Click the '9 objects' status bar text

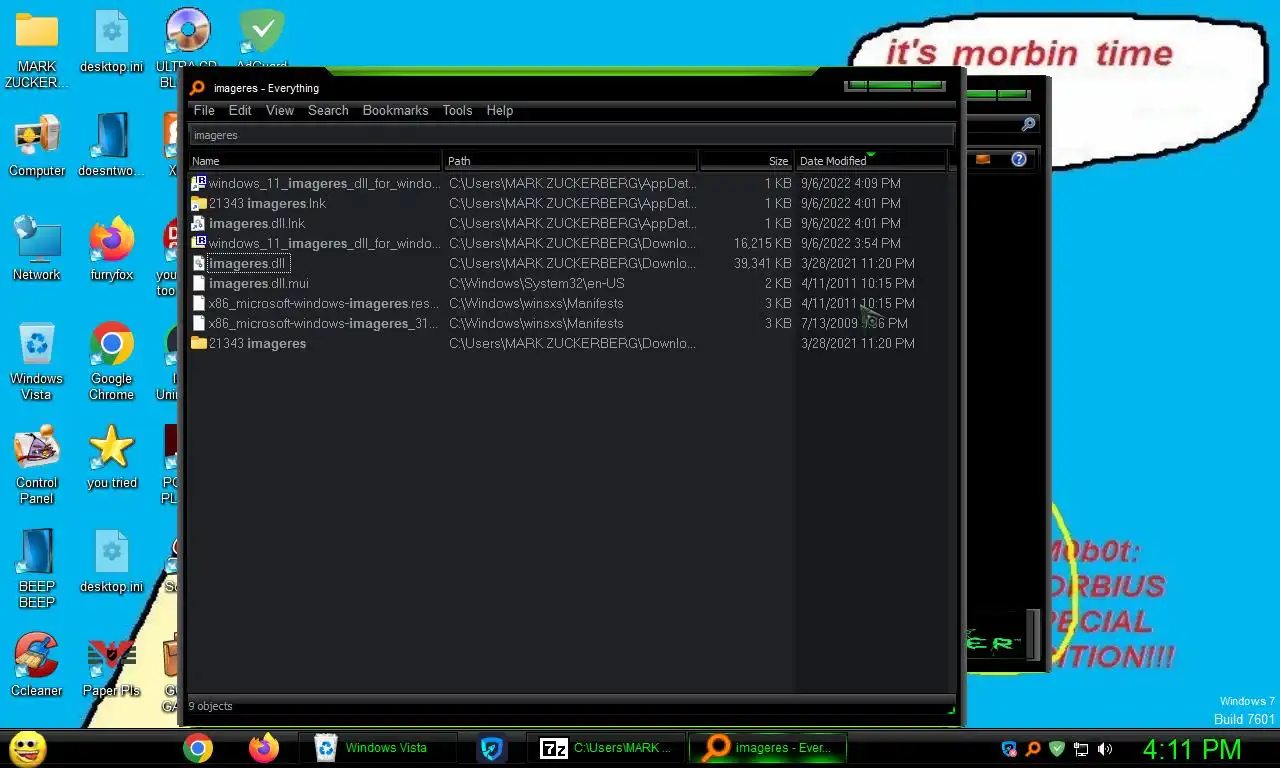click(x=210, y=706)
